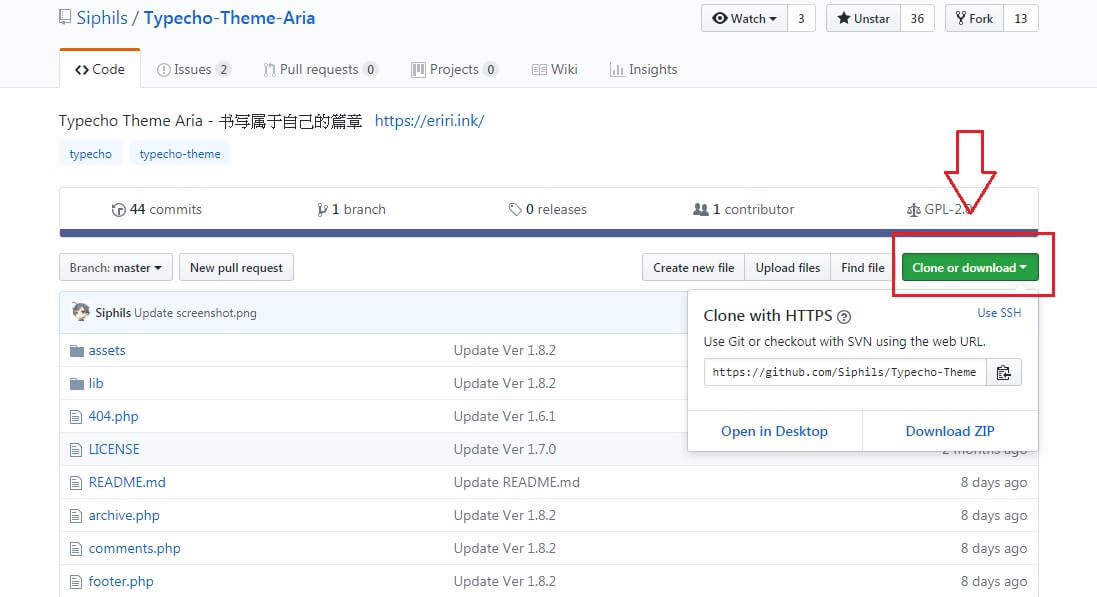The width and height of the screenshot is (1097, 597).
Task: View the 44 commits history
Action: 157,209
